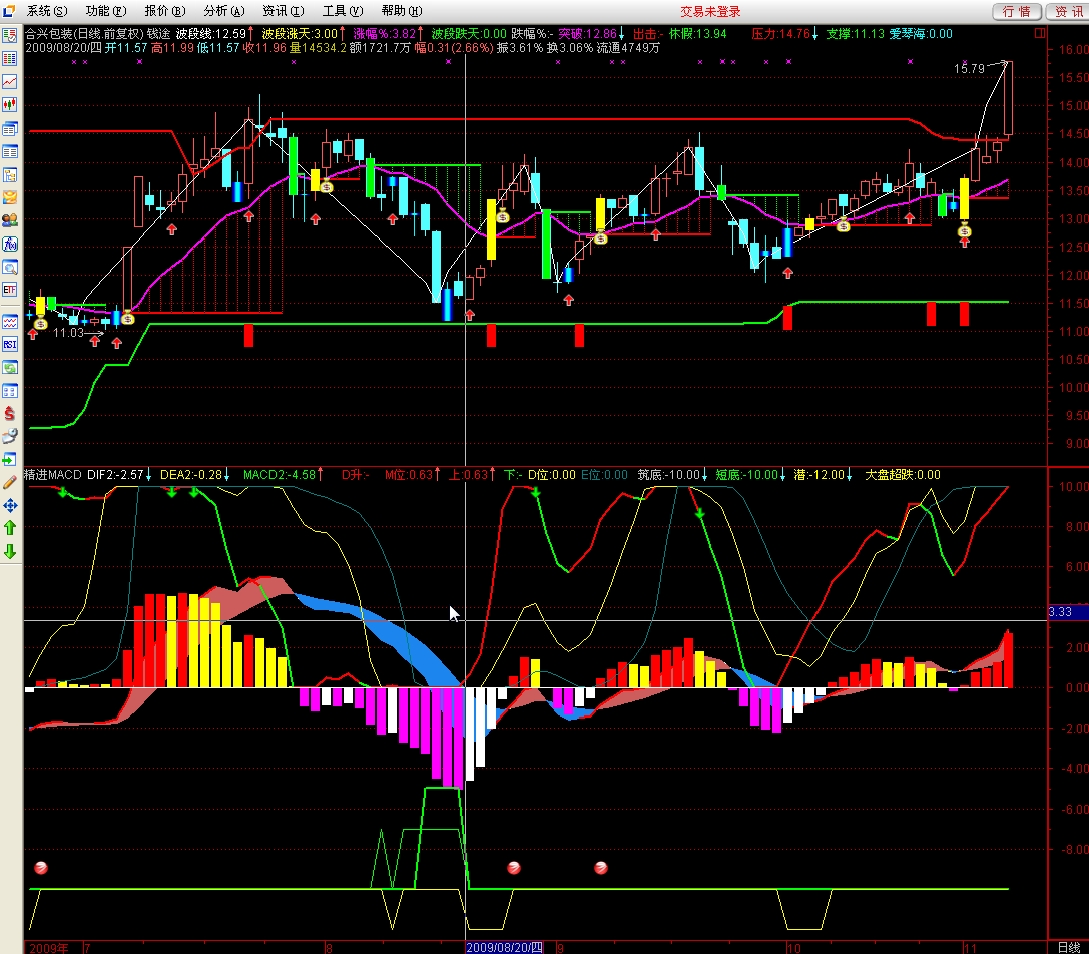Select the line chart icon in sidebar
Screen dimensions: 1089x954
click(10, 81)
